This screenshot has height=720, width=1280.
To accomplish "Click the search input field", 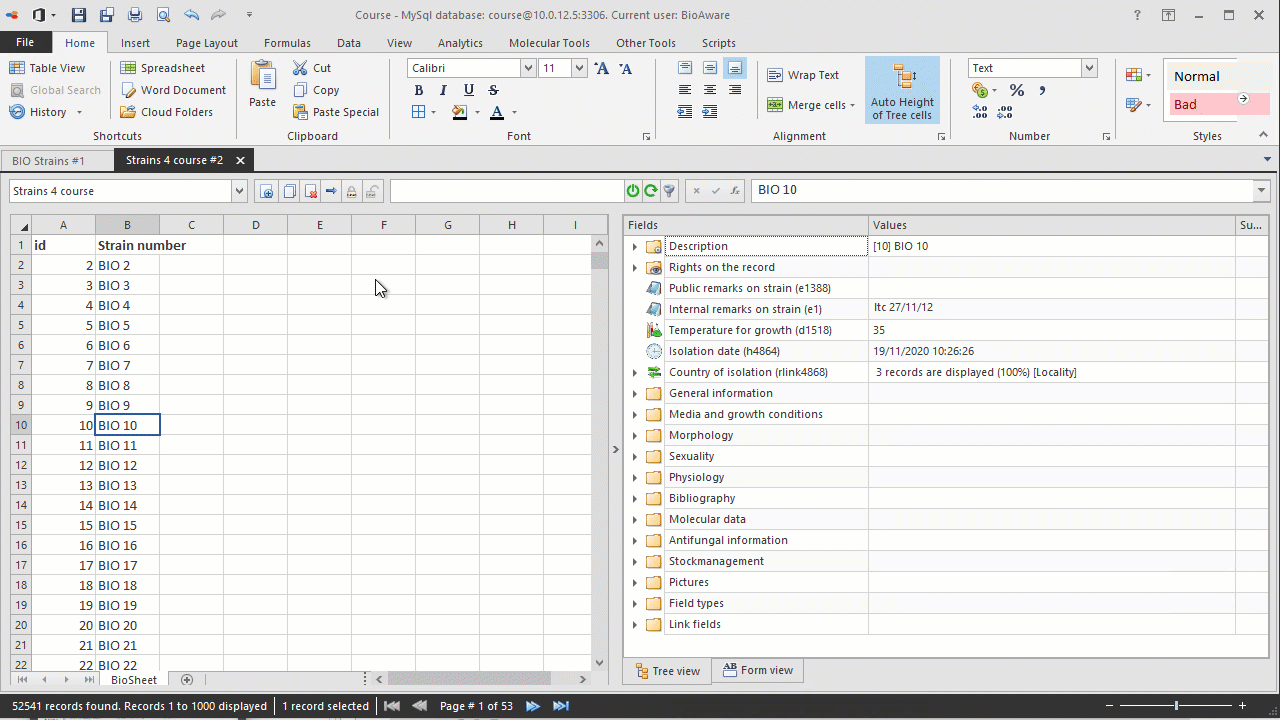I will coord(507,190).
